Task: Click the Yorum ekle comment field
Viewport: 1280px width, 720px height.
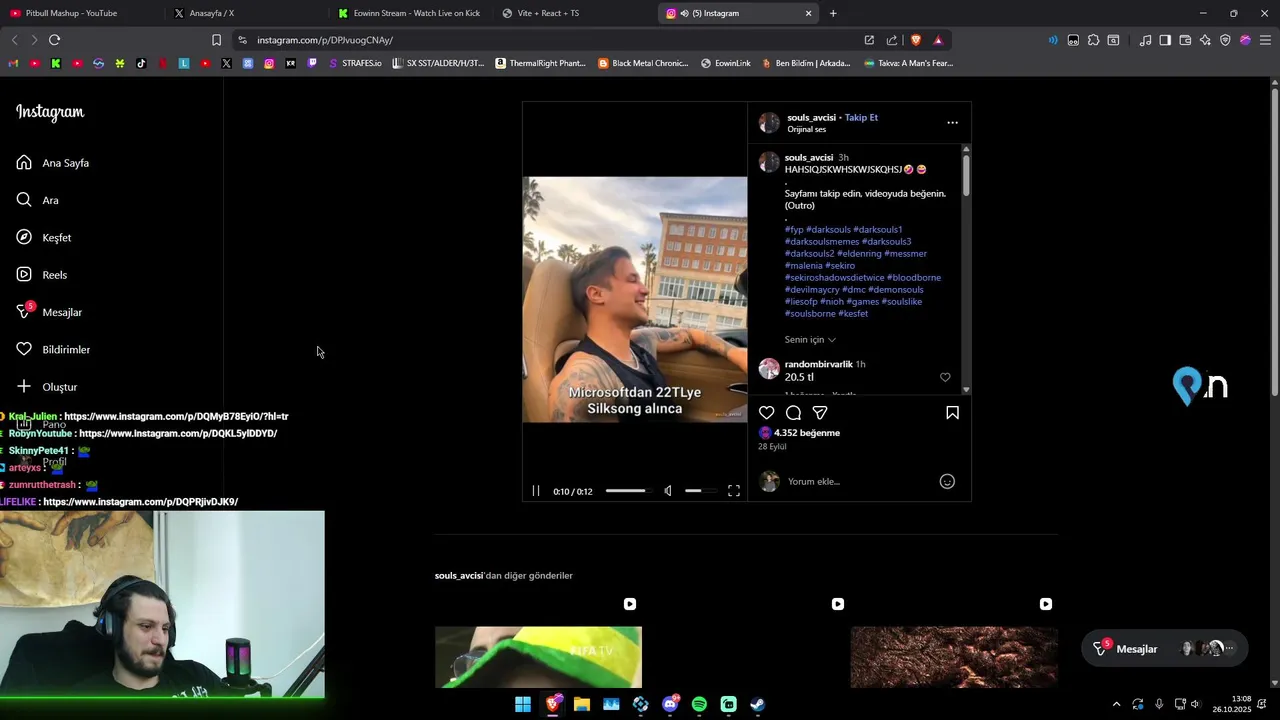Action: tap(860, 482)
